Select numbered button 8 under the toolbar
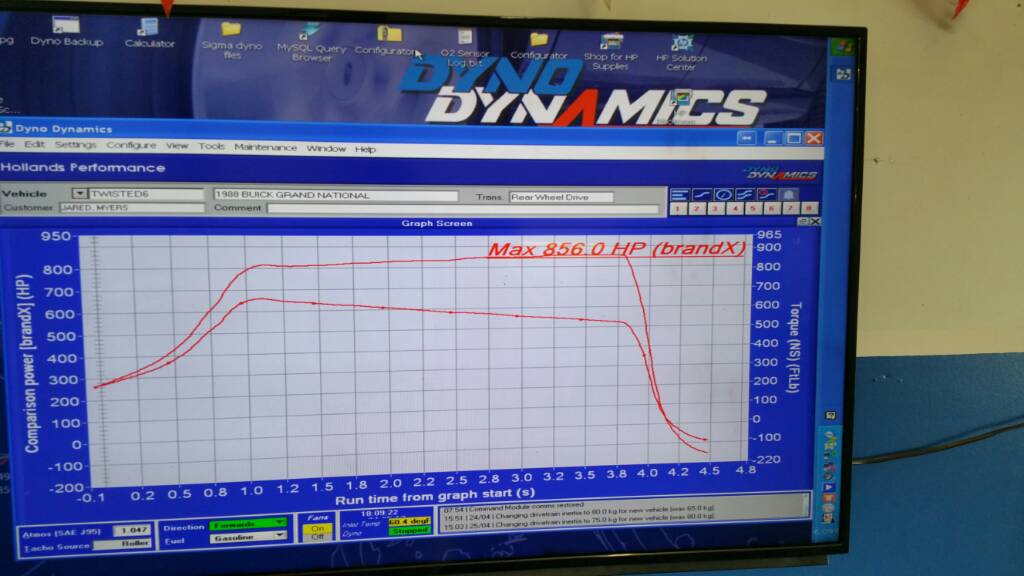Image resolution: width=1024 pixels, height=576 pixels. click(808, 208)
